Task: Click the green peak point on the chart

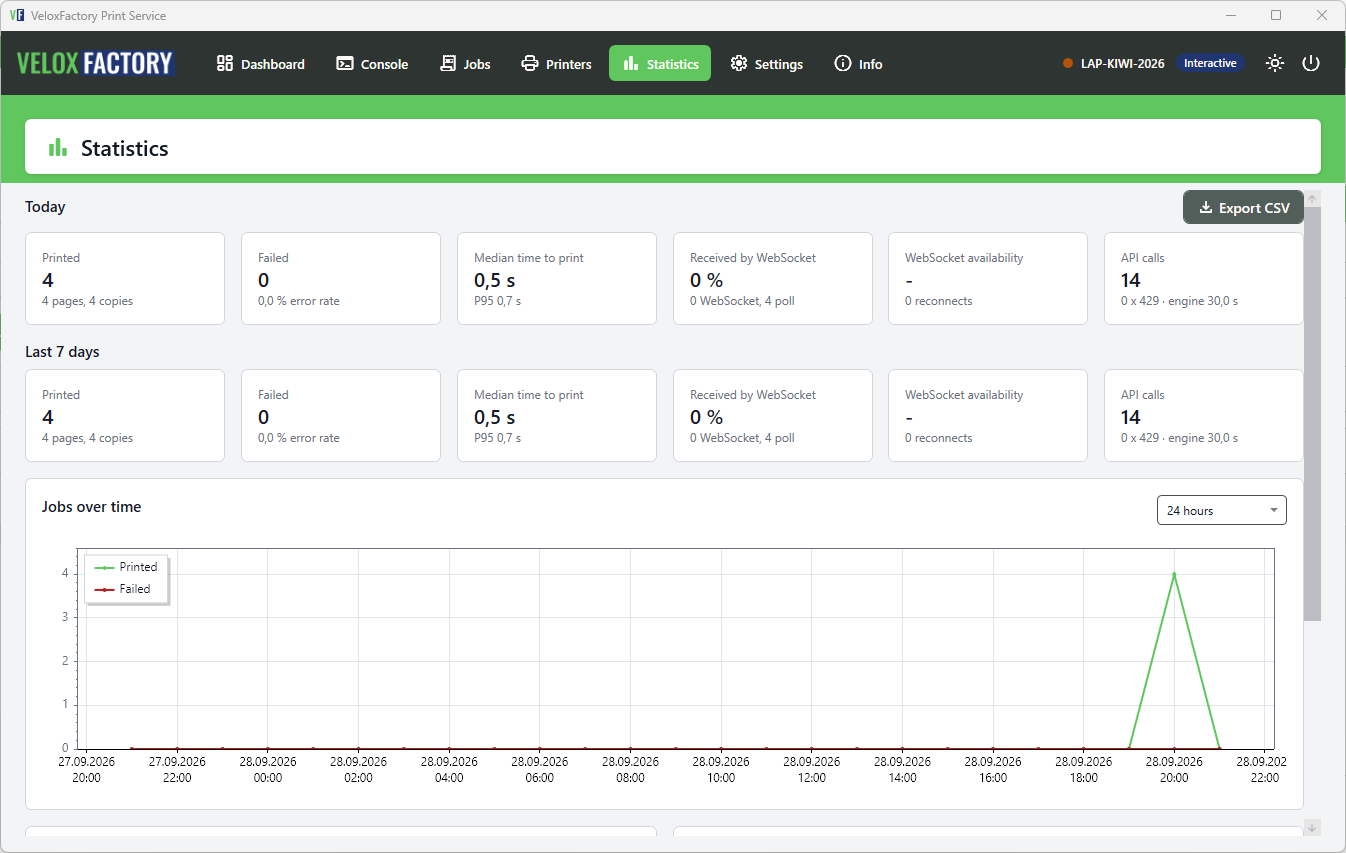Action: pyautogui.click(x=1174, y=574)
